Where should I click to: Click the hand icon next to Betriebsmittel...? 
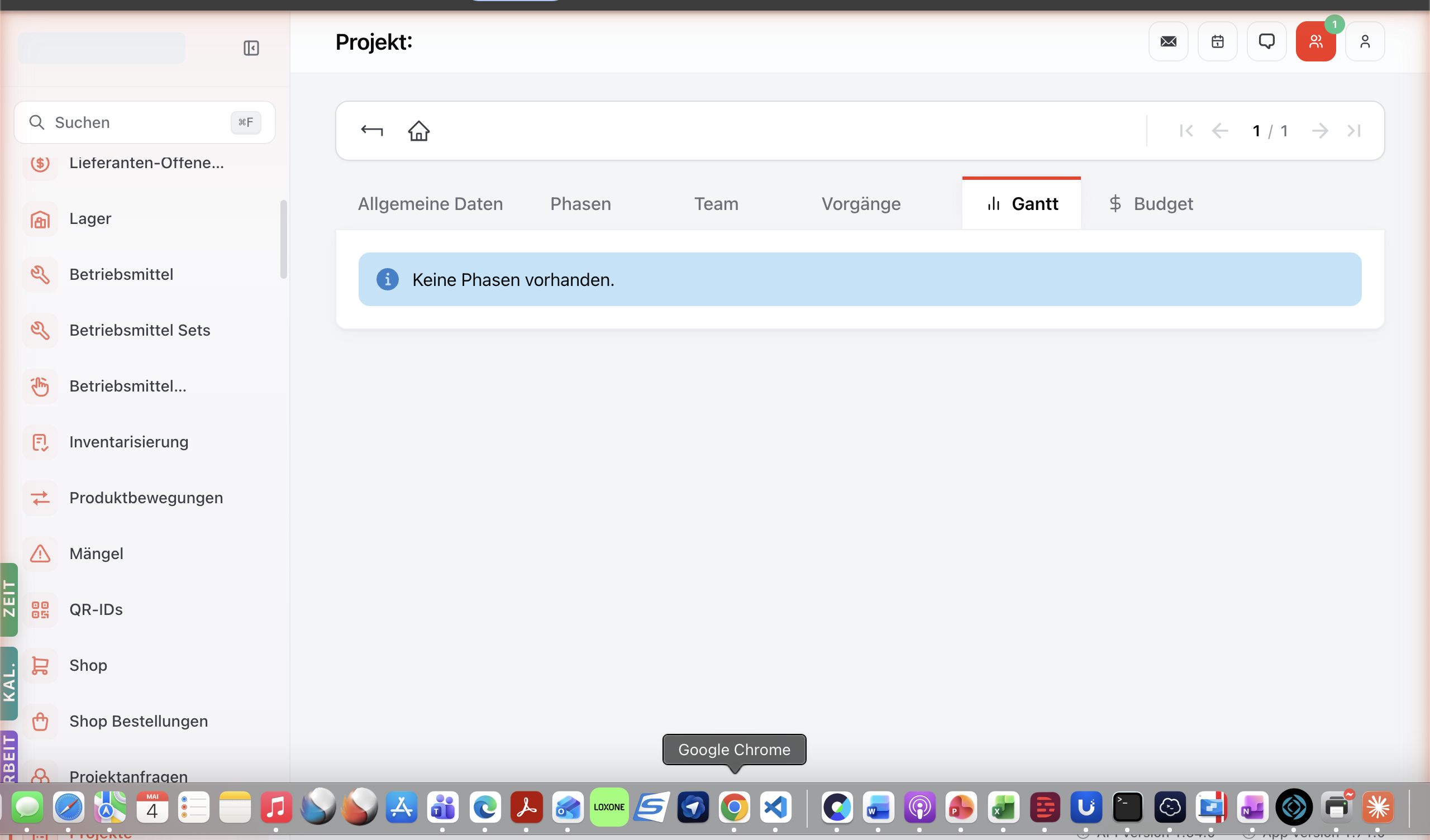[x=40, y=386]
